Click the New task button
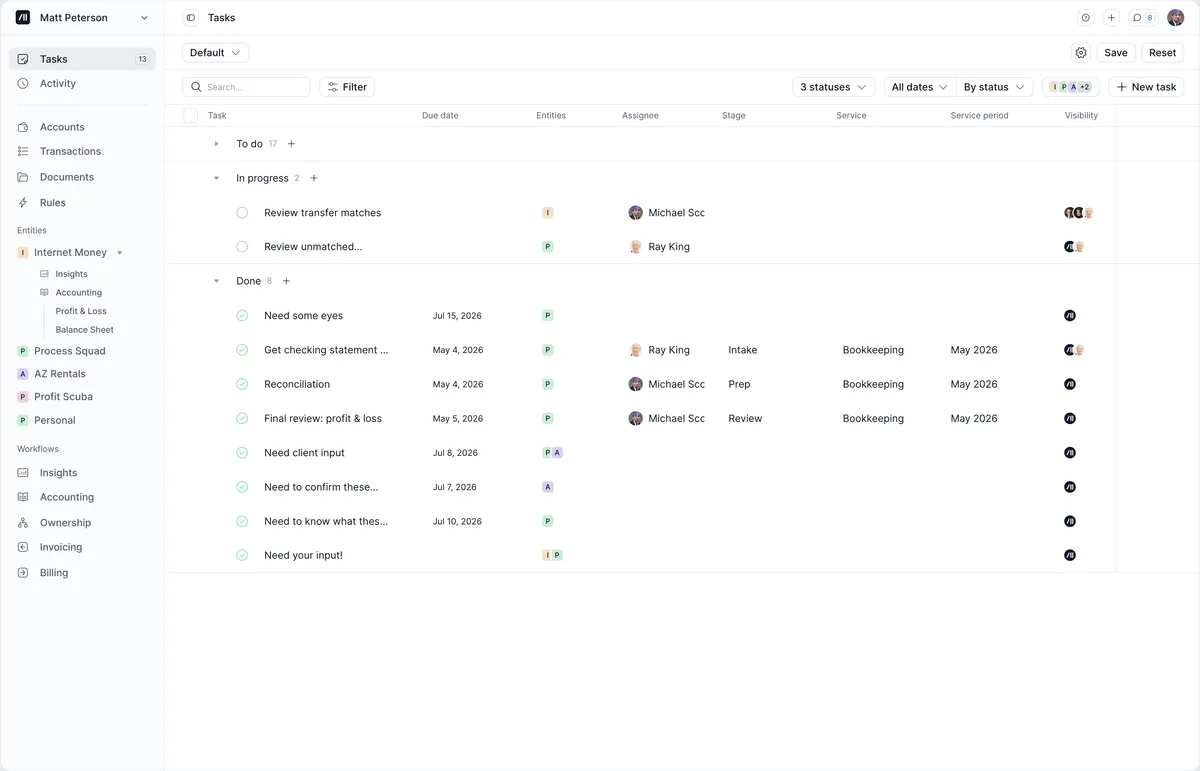 point(1146,87)
